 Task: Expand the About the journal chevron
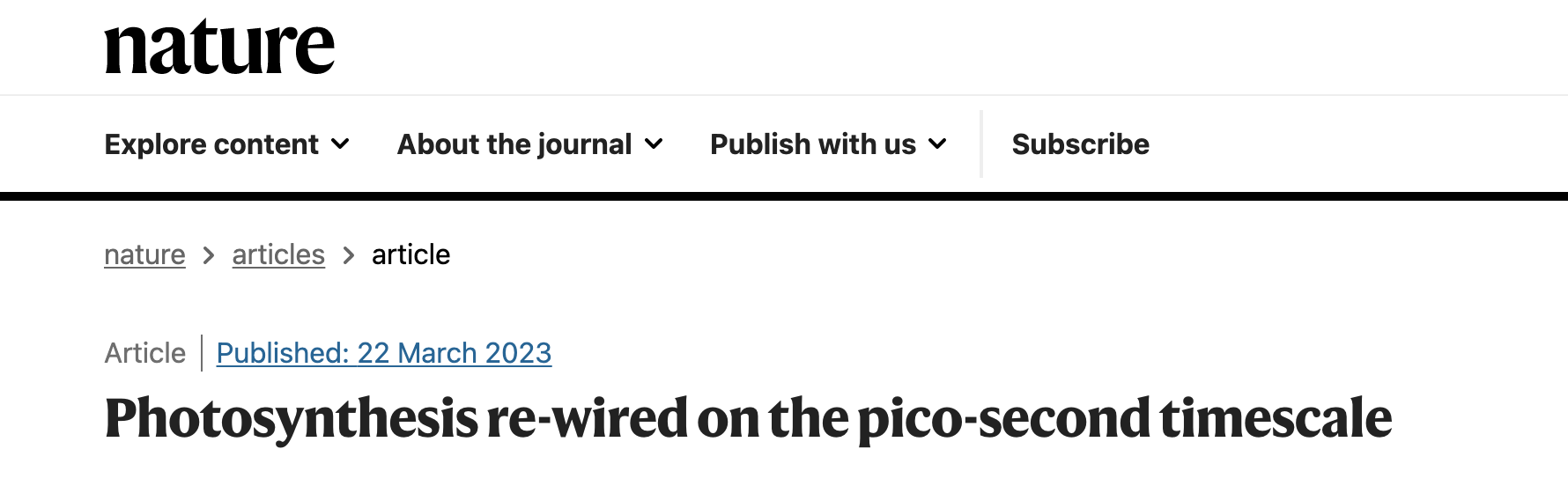654,144
